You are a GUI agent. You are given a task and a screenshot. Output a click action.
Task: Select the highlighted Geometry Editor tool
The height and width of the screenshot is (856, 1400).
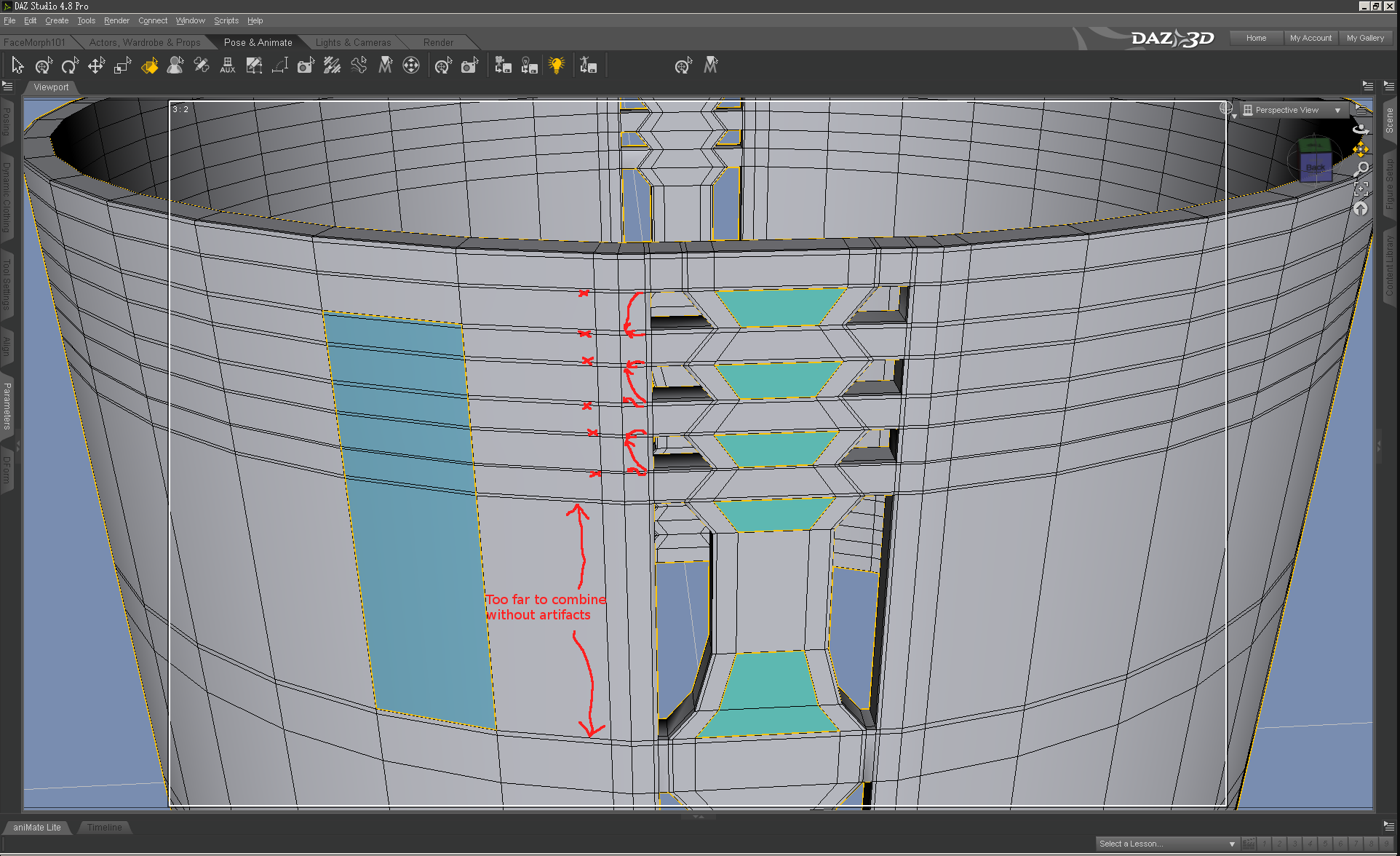[149, 66]
